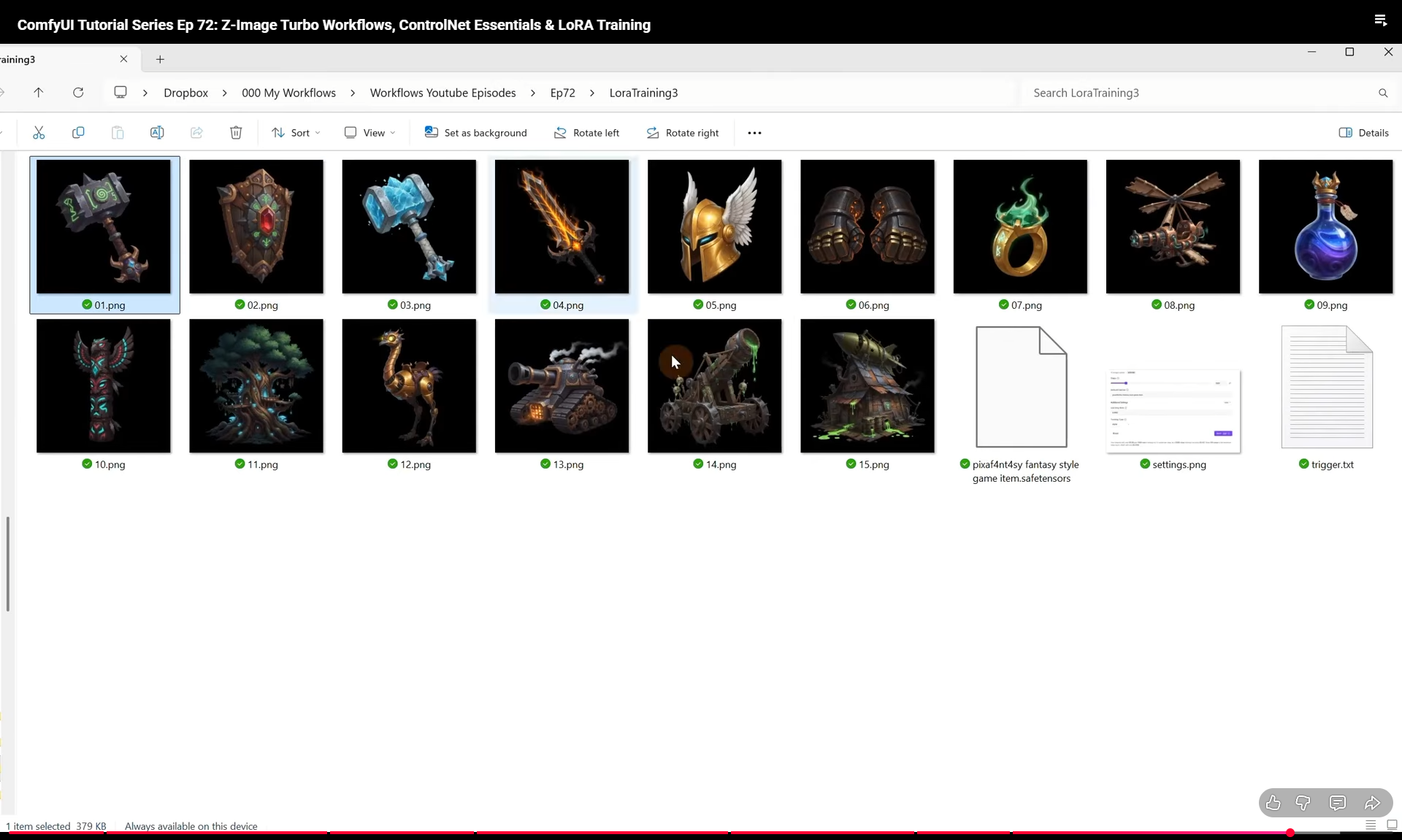Click the Rotate right button

pyautogui.click(x=683, y=132)
